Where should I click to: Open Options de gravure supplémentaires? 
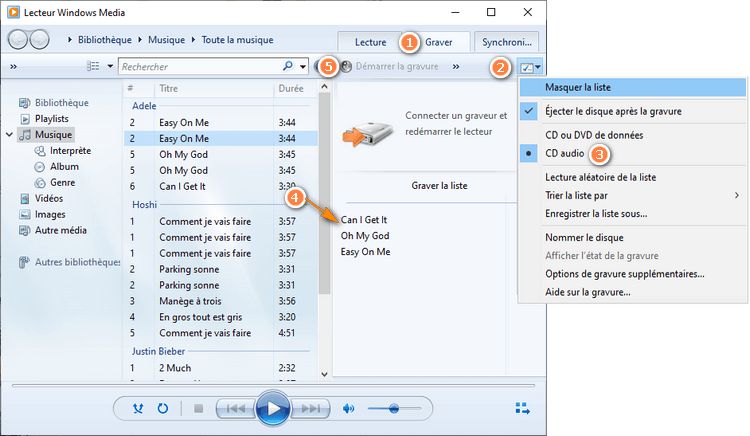pos(624,273)
